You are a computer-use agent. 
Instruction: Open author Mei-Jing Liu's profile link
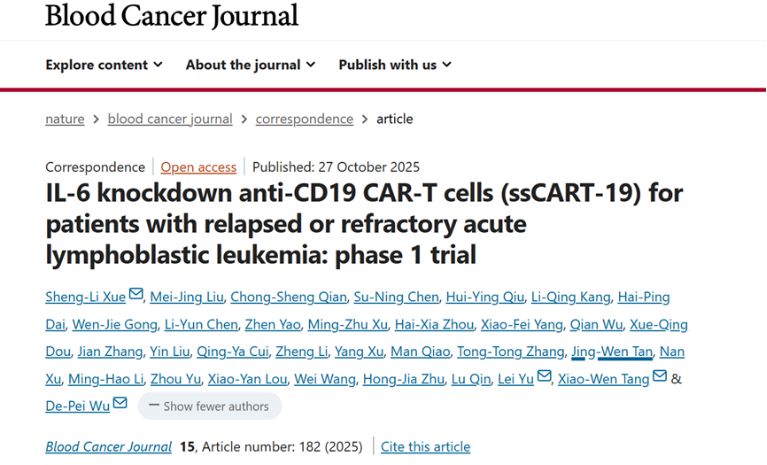(x=186, y=297)
